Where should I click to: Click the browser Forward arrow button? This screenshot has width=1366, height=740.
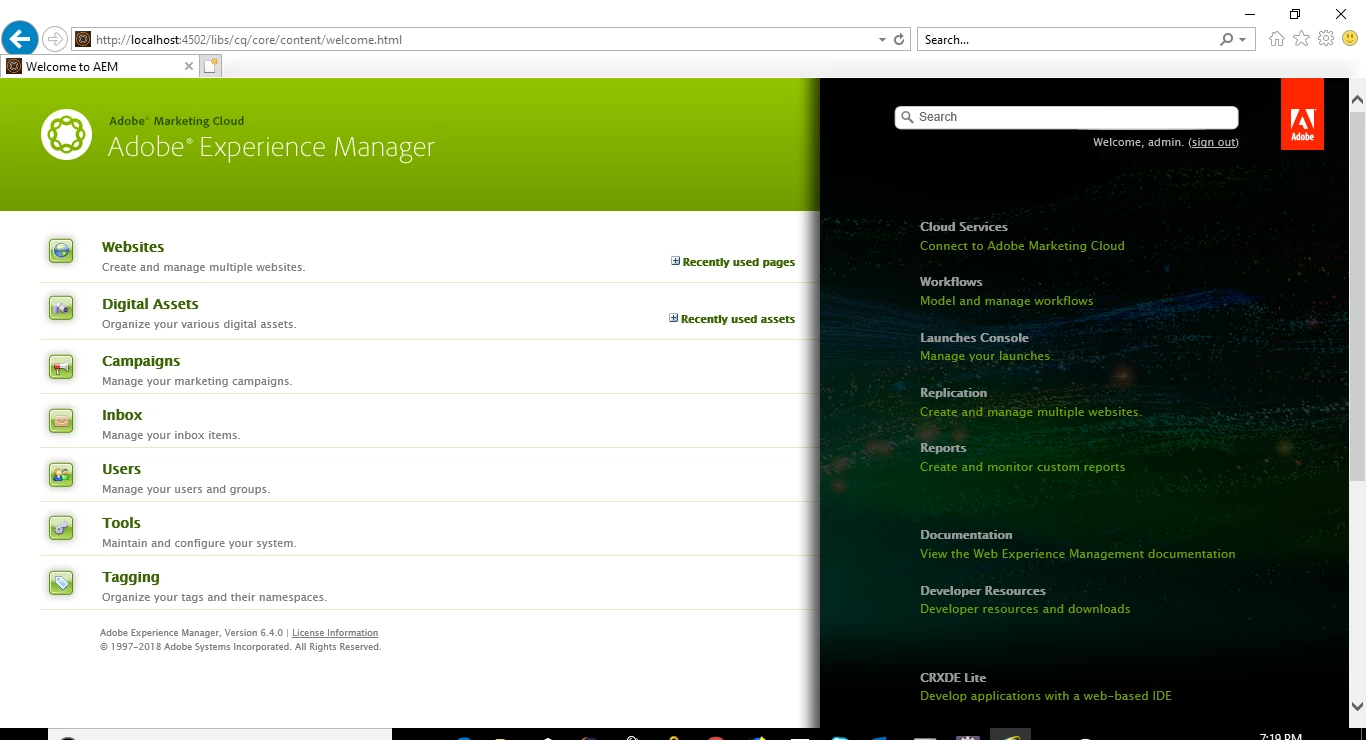pos(55,39)
